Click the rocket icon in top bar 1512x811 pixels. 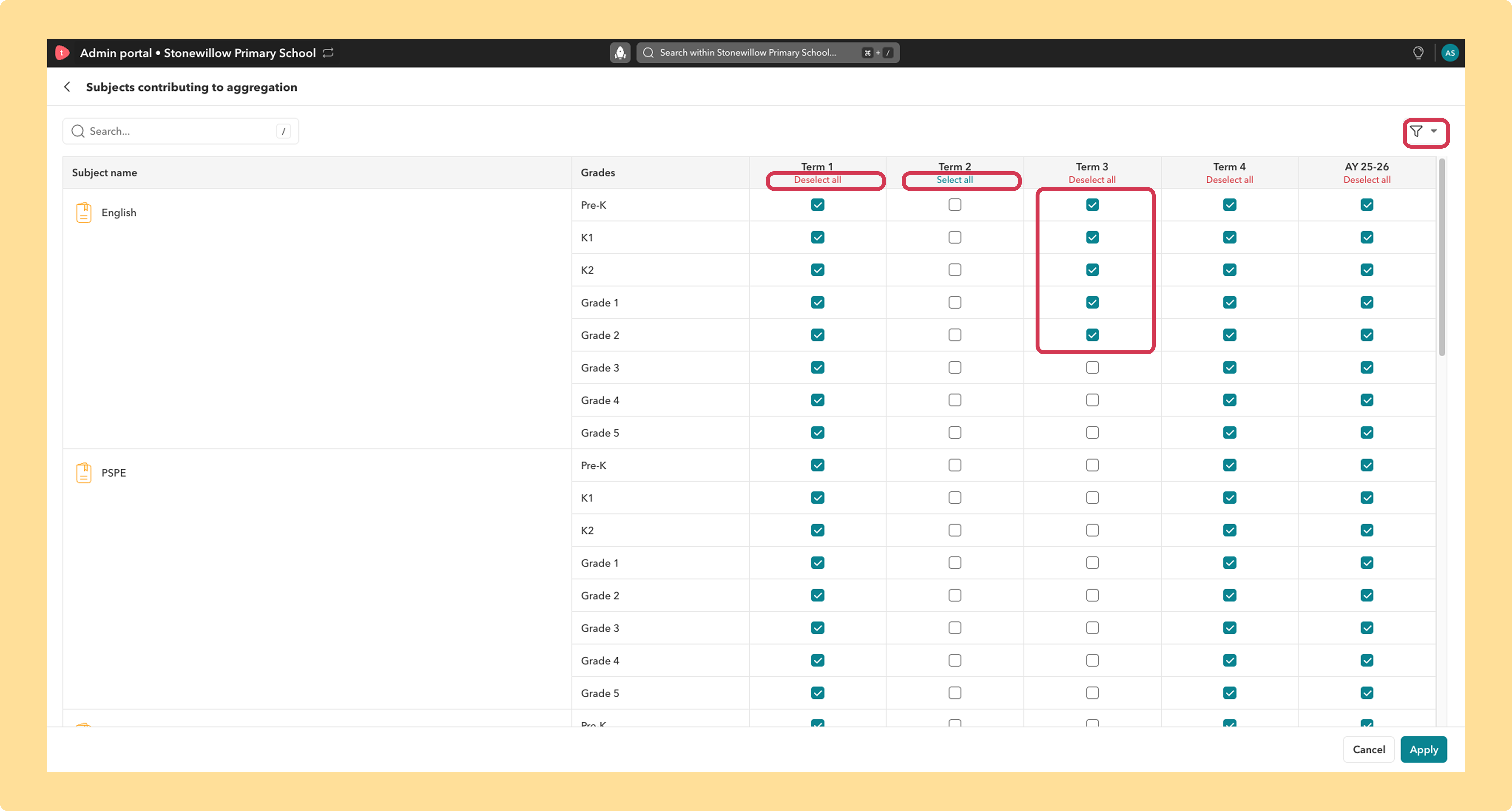tap(620, 53)
